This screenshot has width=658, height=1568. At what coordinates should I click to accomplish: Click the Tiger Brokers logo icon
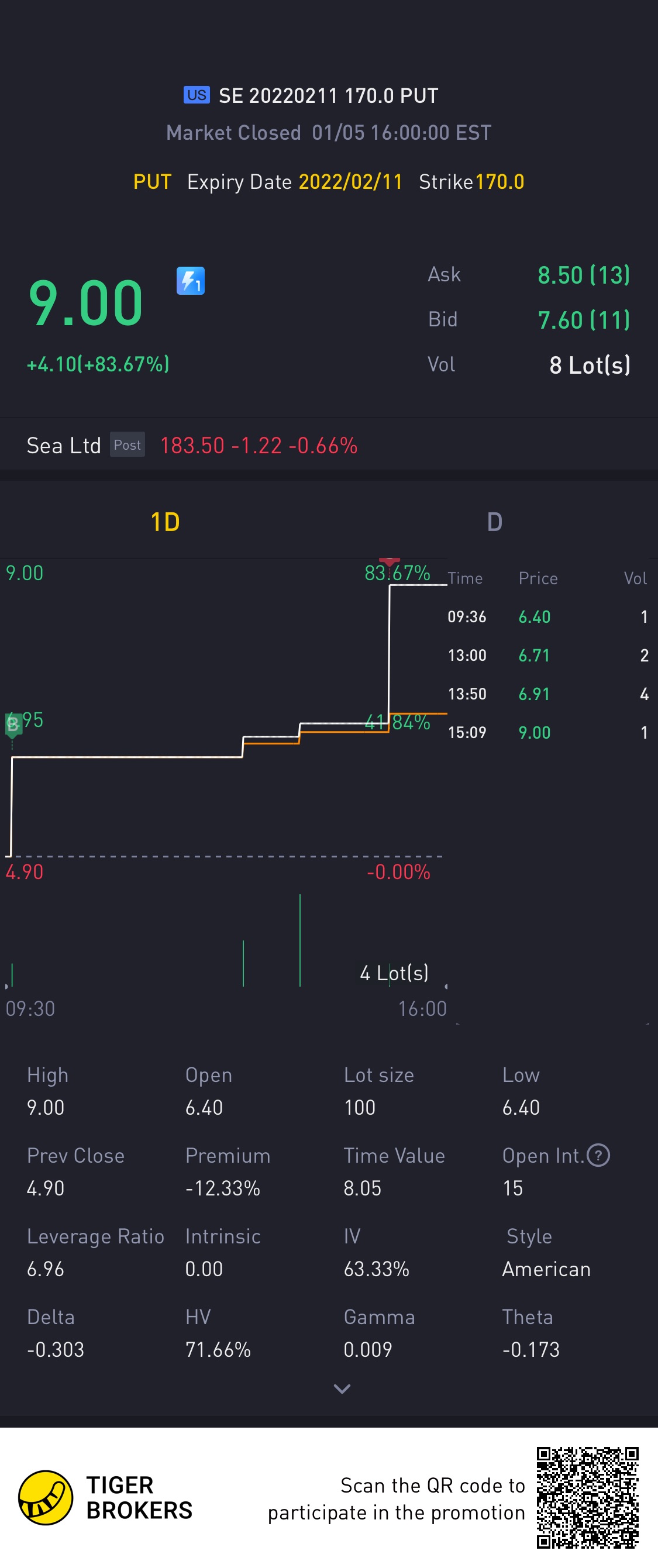[x=46, y=1497]
